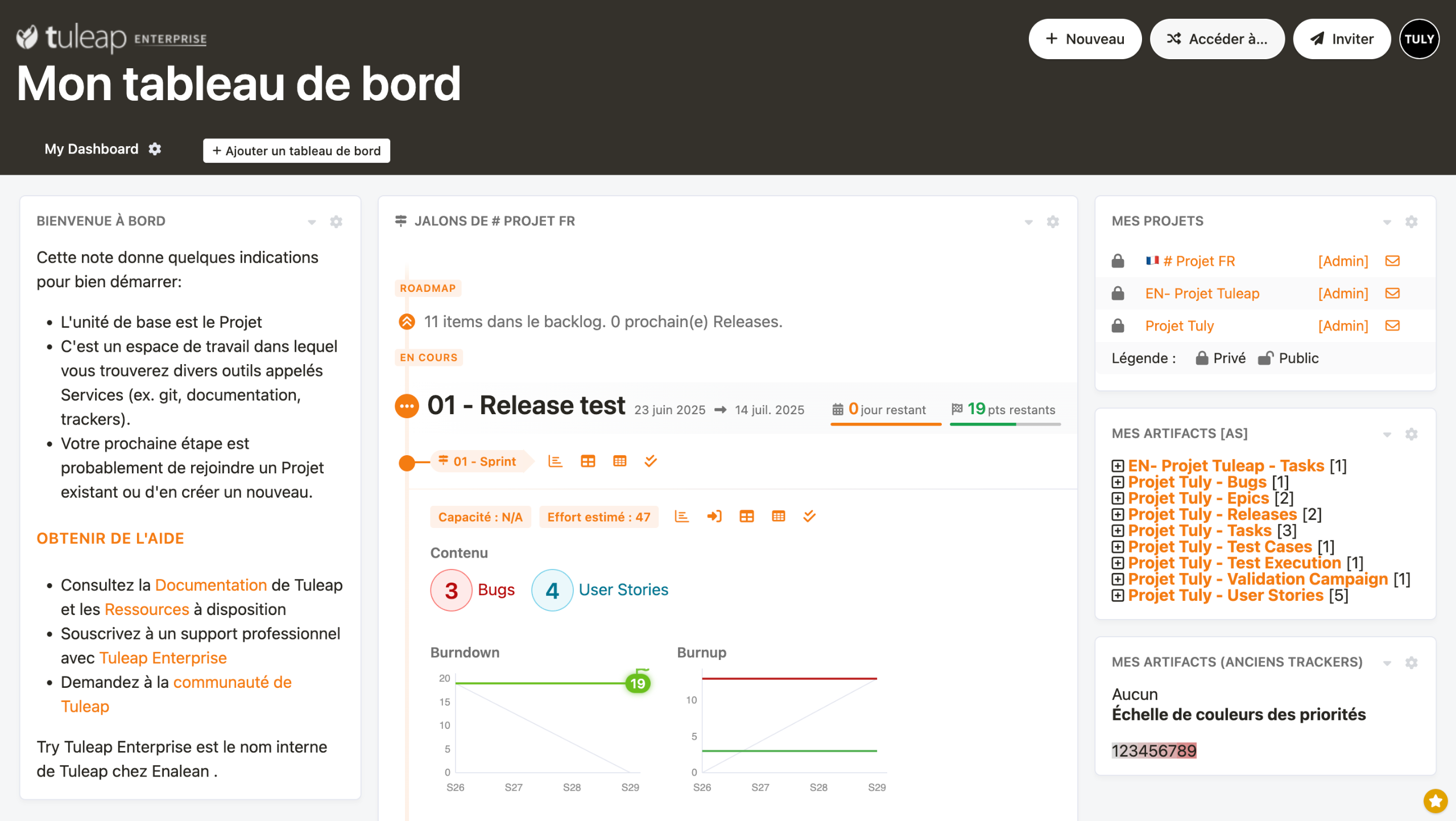The height and width of the screenshot is (821, 1456).
Task: Click mail notification icon for Projet FR
Action: [1392, 261]
